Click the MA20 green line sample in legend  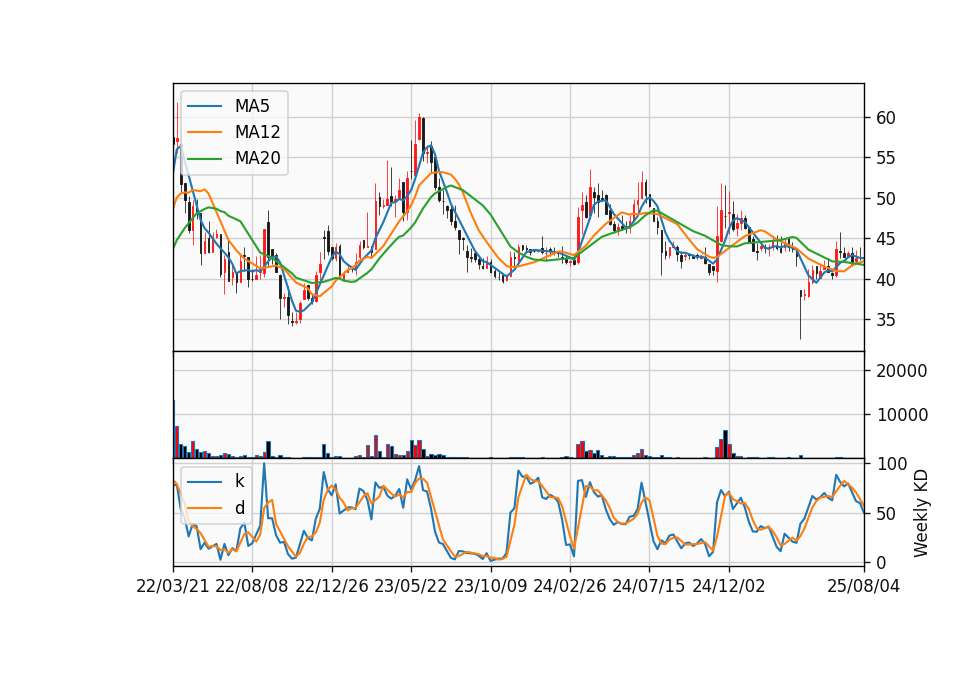204,159
